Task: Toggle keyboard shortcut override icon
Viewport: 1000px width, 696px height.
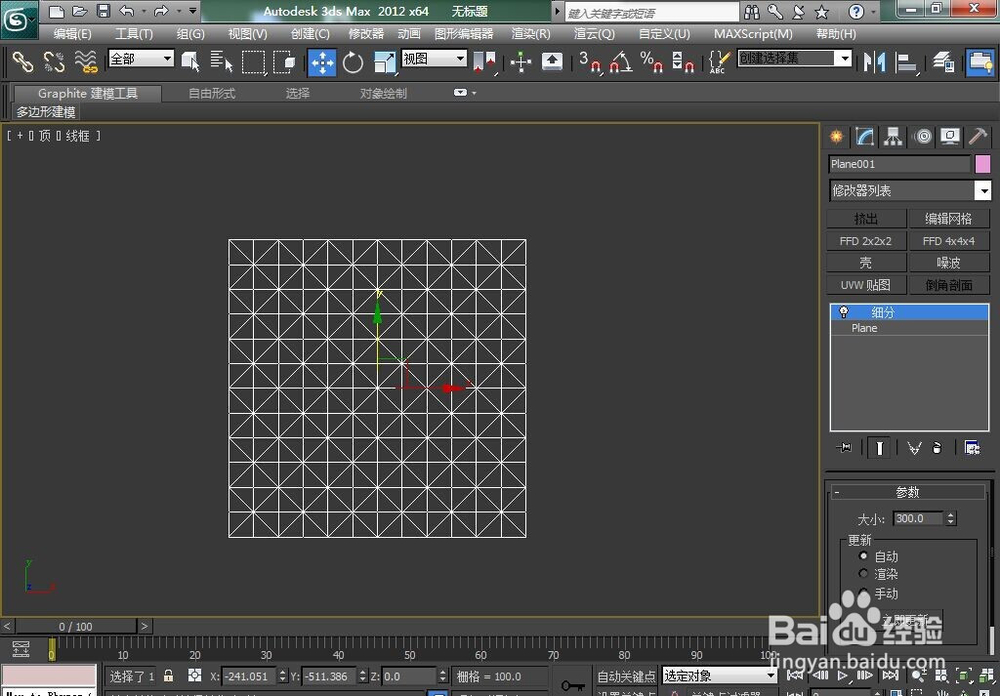Action: pos(552,62)
